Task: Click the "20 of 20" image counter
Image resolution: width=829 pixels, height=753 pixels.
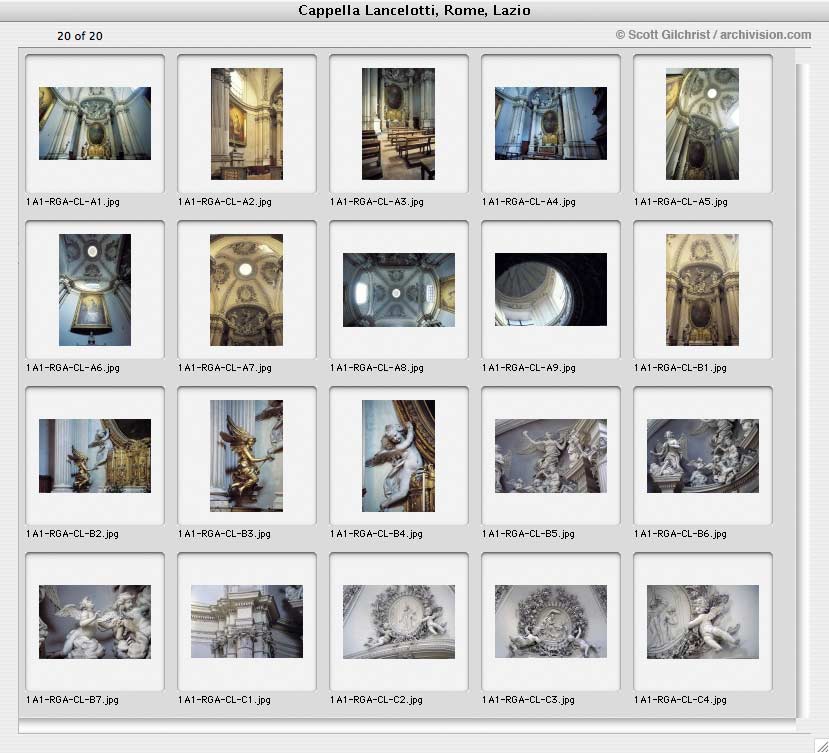Action: 80,36
